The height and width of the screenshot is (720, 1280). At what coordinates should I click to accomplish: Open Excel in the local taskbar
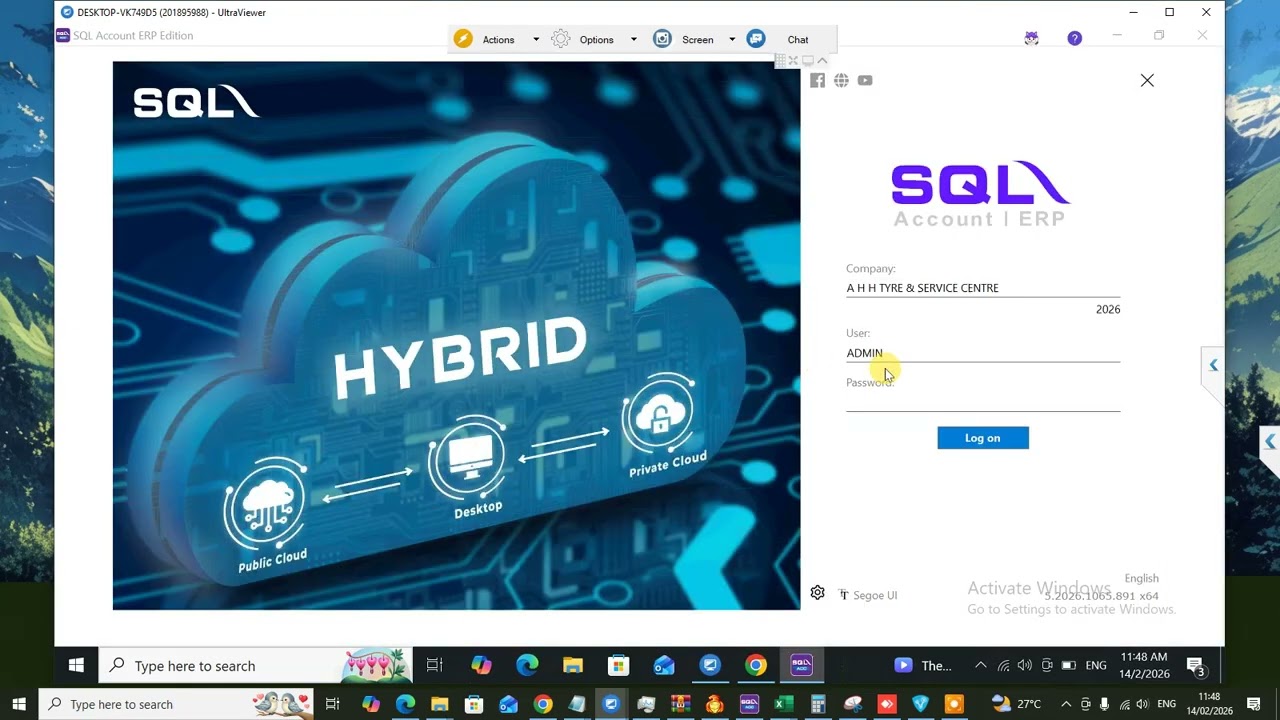tap(783, 704)
